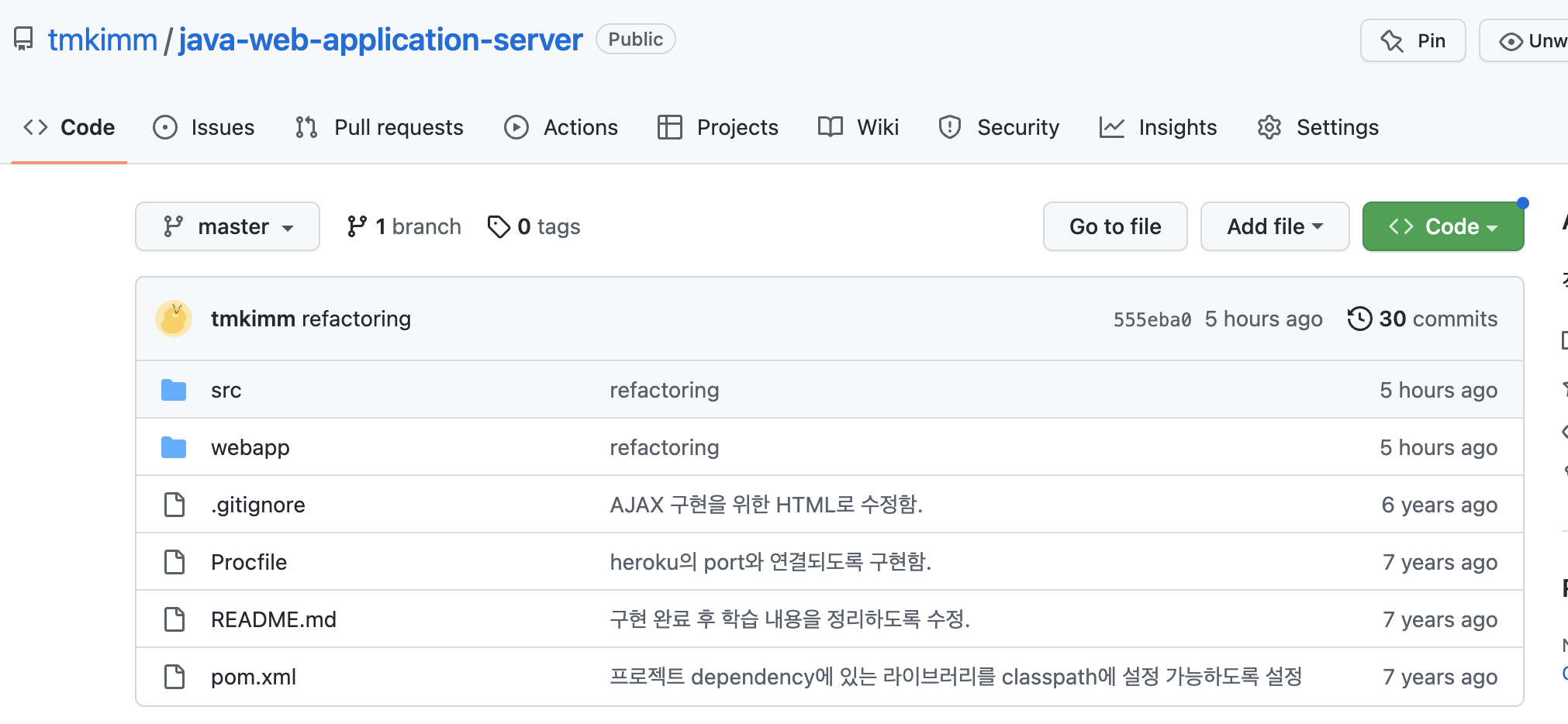Open the 'AJAX 구현을 위한 HTML로 수정함.' commit
1568x724 pixels.
pos(766,505)
